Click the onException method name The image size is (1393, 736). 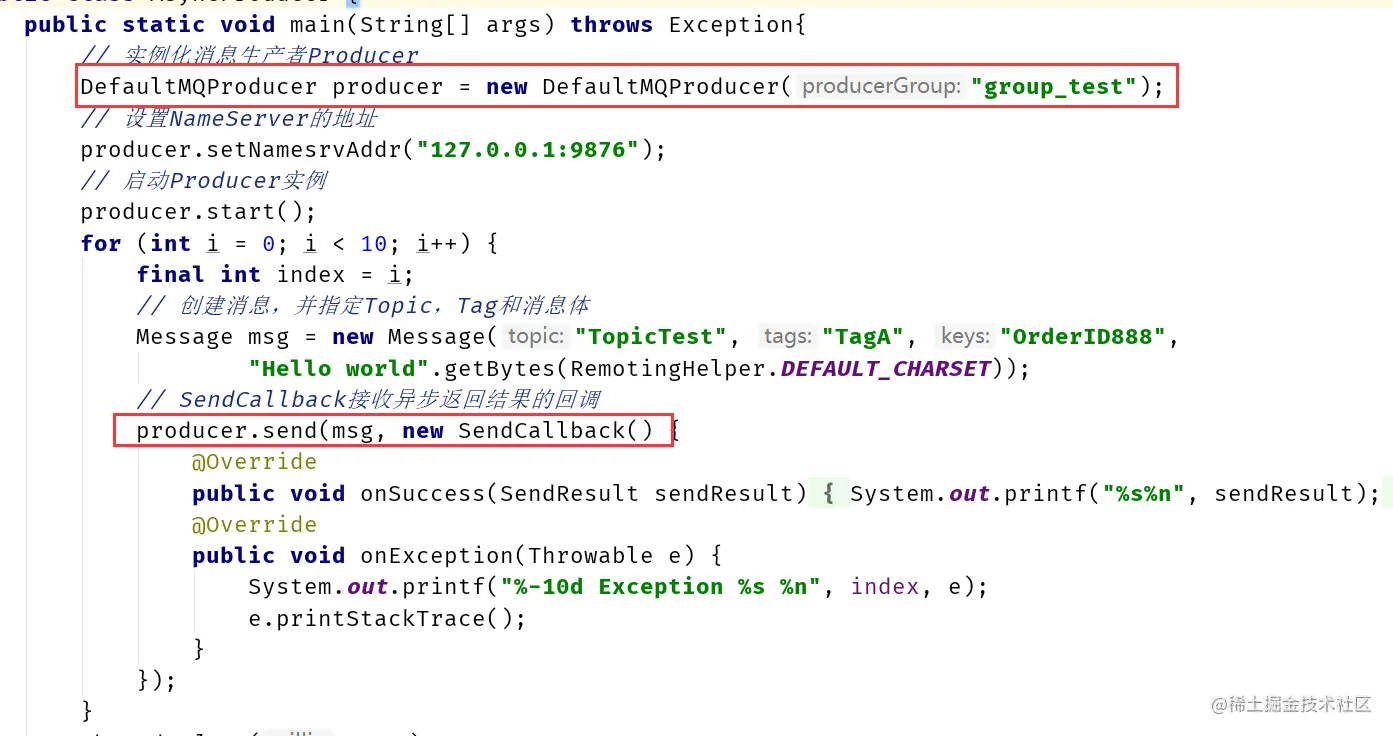click(x=437, y=555)
